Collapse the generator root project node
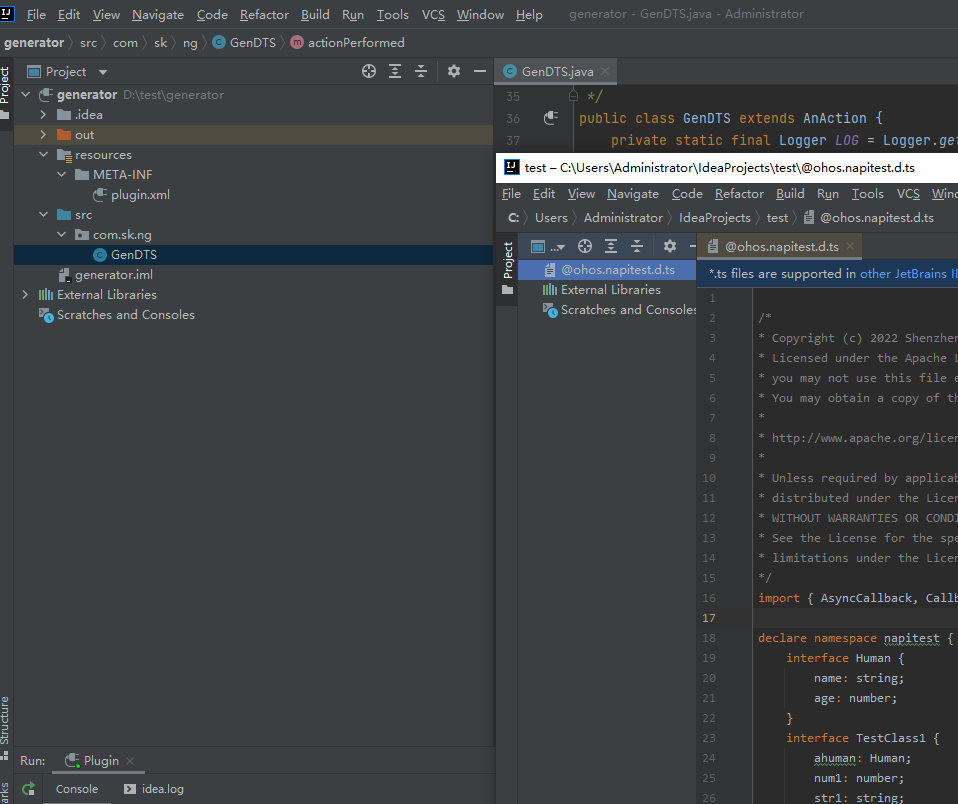Image resolution: width=958 pixels, height=804 pixels. (26, 95)
